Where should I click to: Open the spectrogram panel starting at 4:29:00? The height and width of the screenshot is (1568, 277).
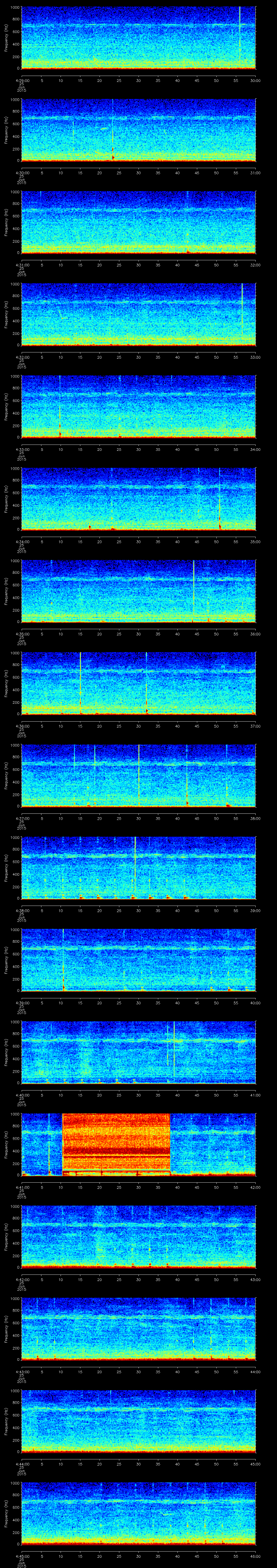(138, 38)
